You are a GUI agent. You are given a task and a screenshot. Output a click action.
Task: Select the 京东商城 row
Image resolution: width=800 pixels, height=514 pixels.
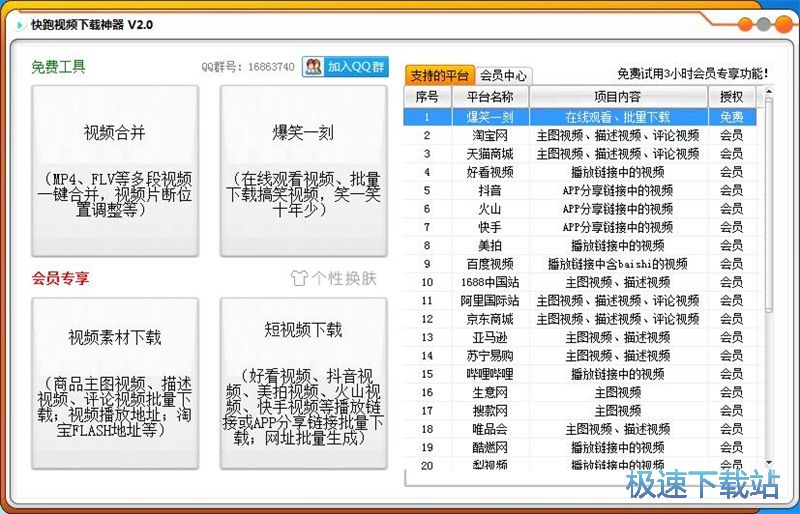tap(580, 319)
